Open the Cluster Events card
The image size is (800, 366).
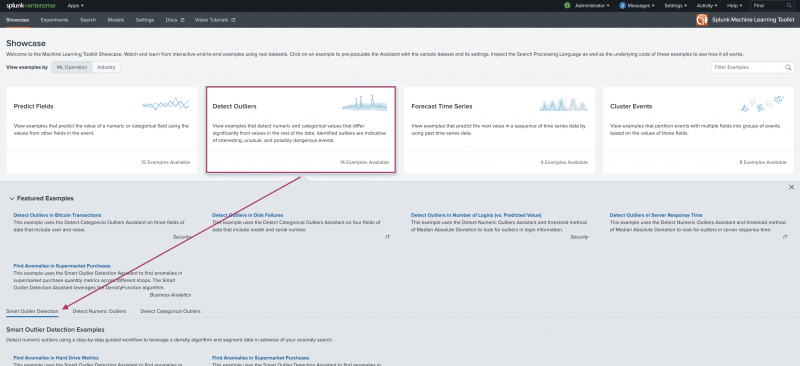(x=698, y=130)
